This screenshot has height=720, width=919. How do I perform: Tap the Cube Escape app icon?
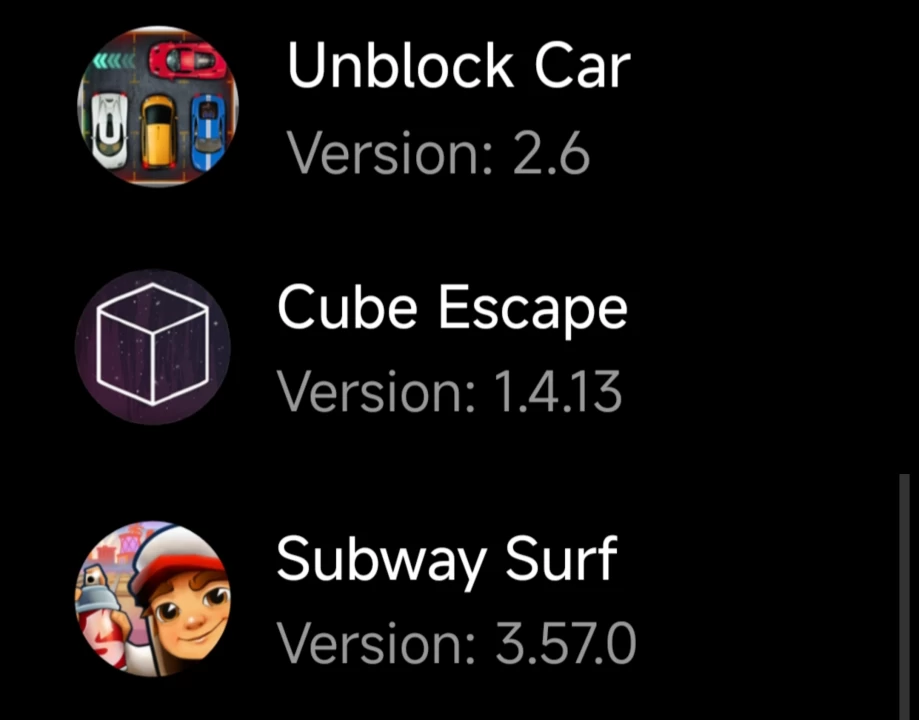click(153, 347)
